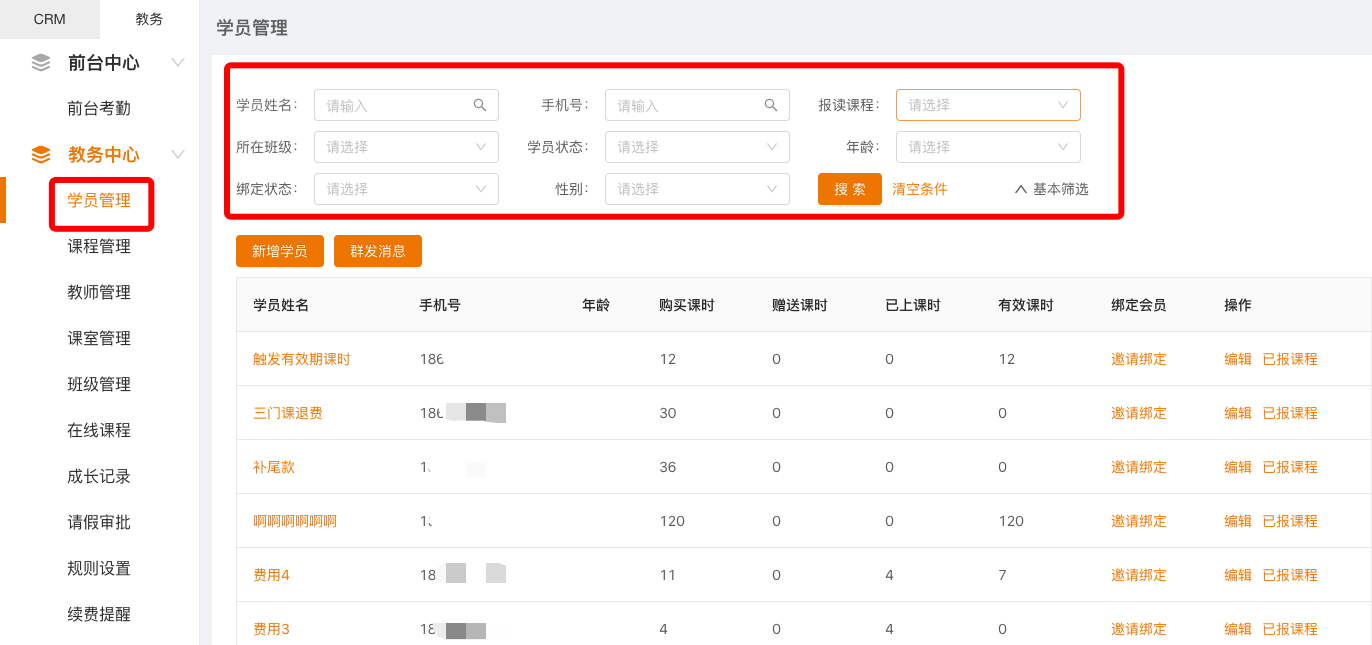Click the 新增学员 button
Image resolution: width=1372 pixels, height=645 pixels.
coord(280,252)
